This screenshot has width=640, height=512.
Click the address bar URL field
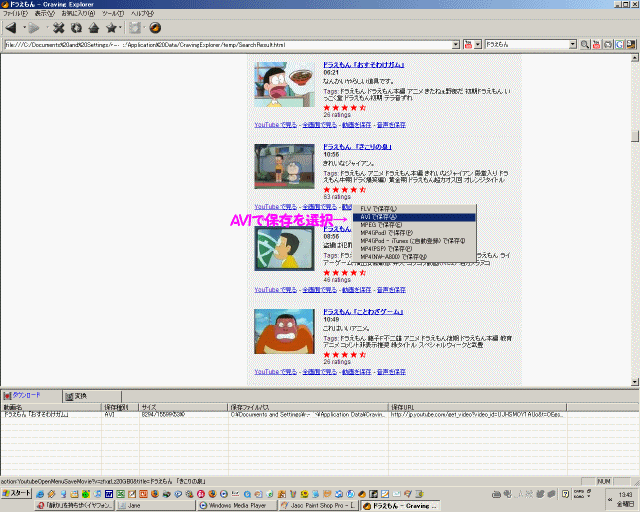[228, 45]
